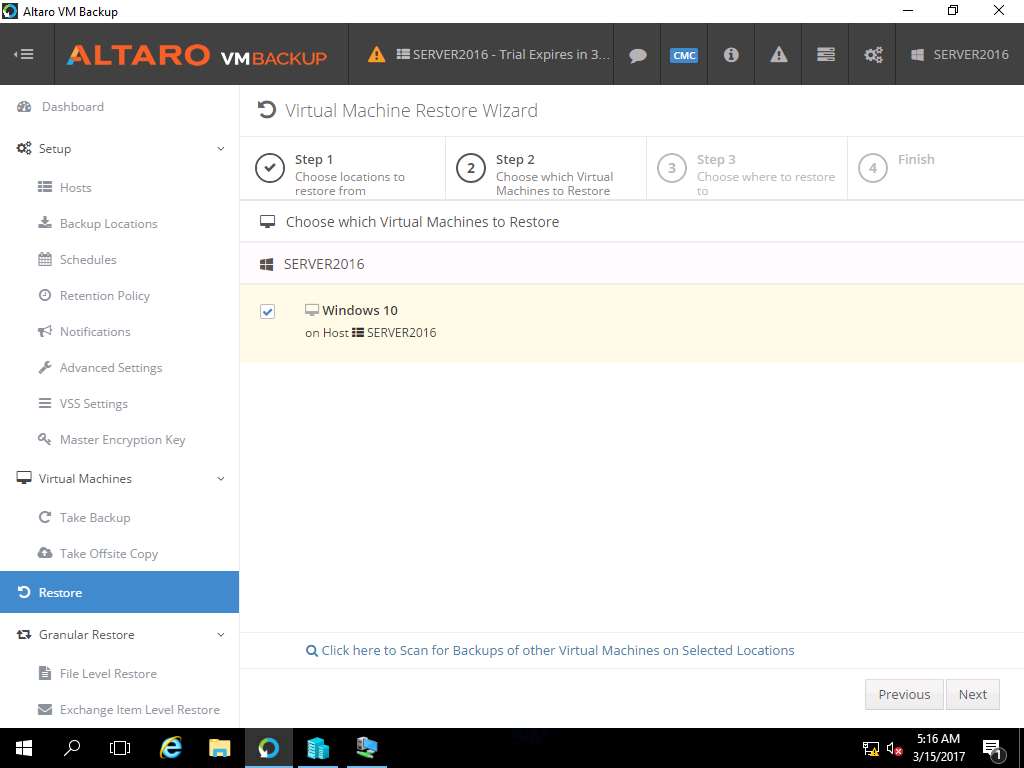
Task: Click the monitor icon beside Choose which Virtual Machines
Action: [267, 222]
